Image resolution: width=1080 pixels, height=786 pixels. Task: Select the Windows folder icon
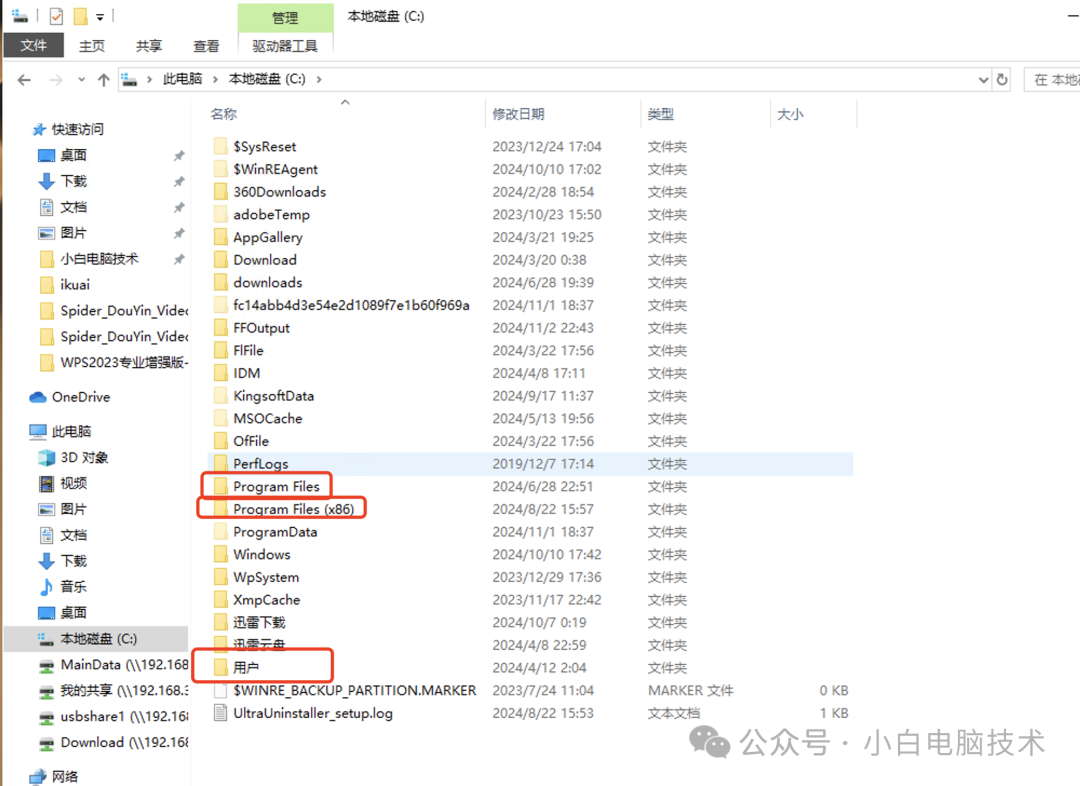[220, 555]
